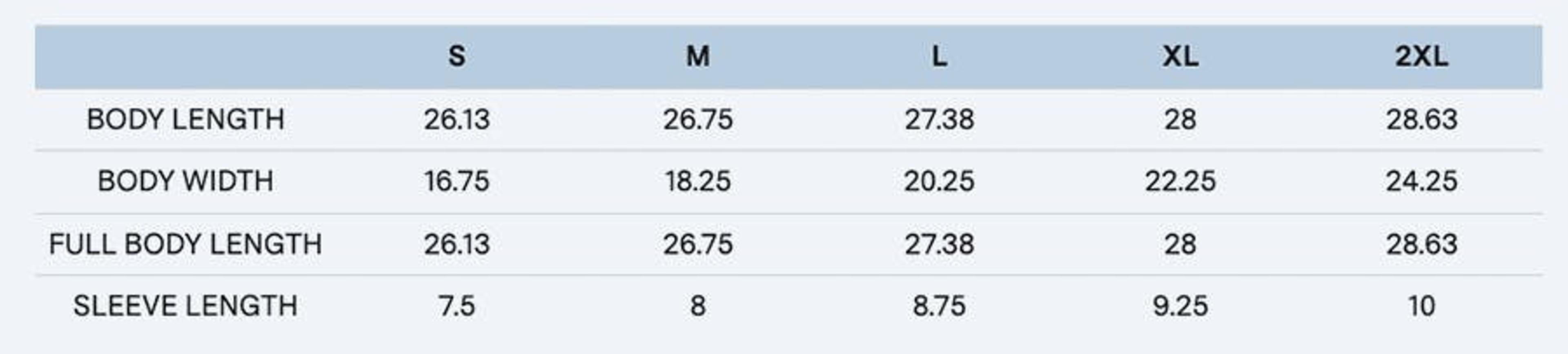Click the BODY LENGTH row label
This screenshot has width=1568, height=354.
pos(186,119)
